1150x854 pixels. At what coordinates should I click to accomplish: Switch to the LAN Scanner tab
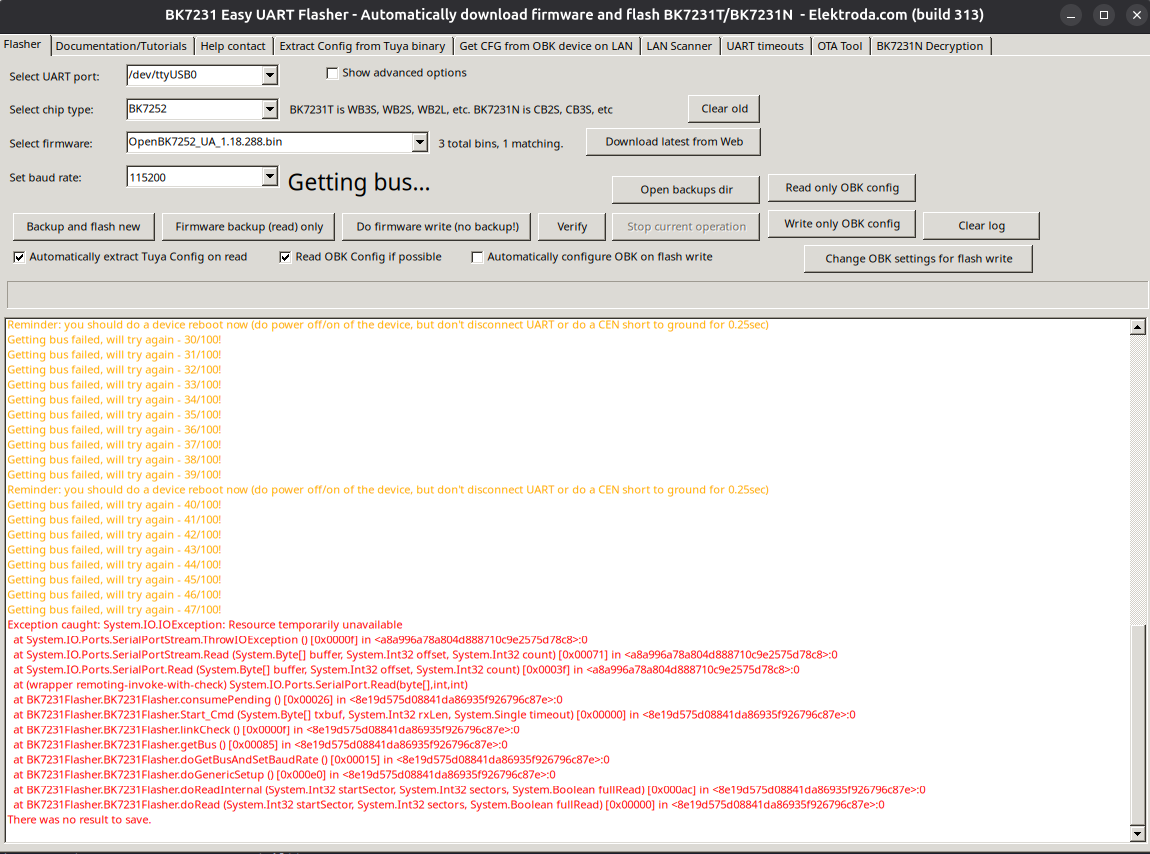pos(679,46)
